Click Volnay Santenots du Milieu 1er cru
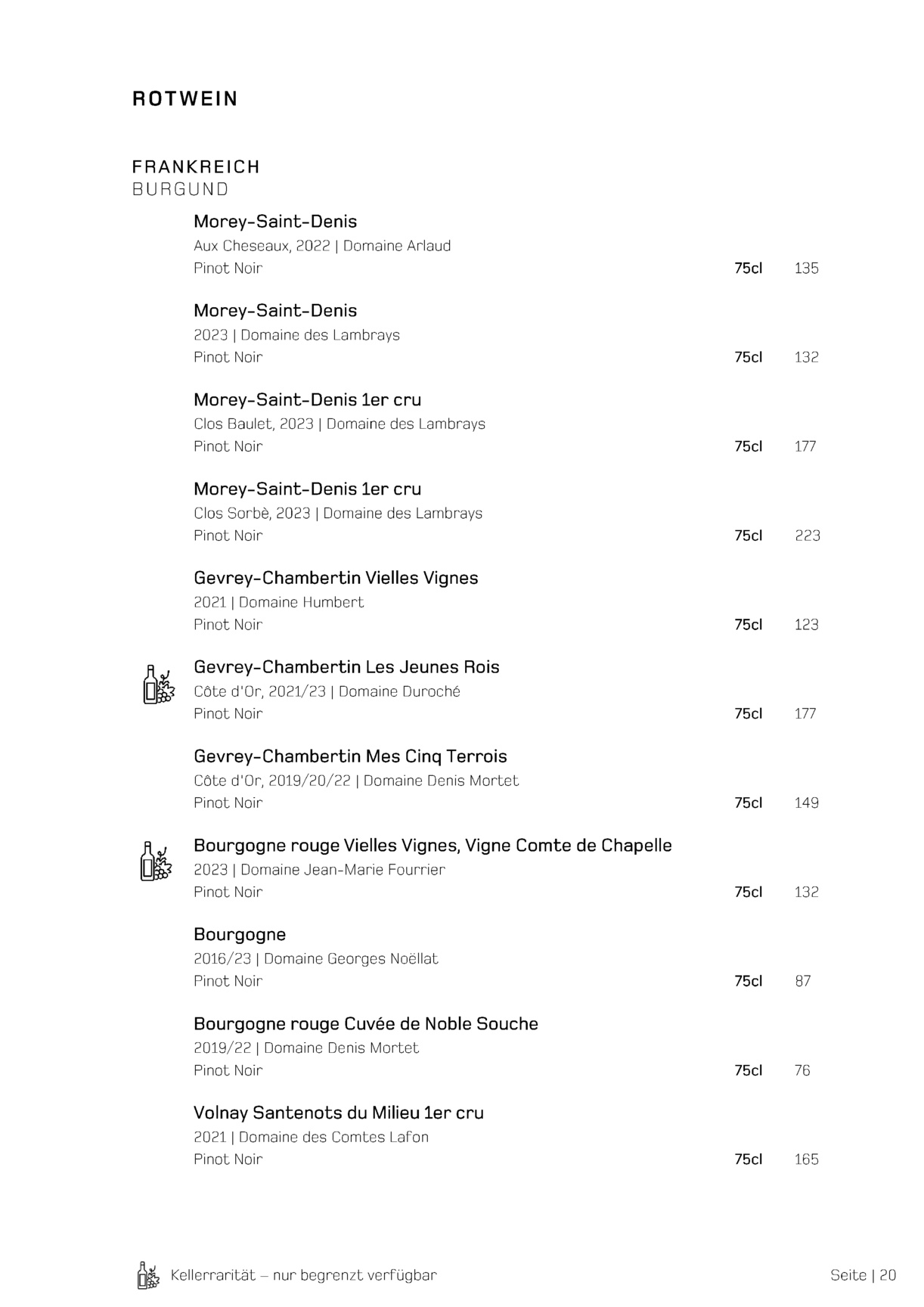The image size is (924, 1307). click(339, 1113)
